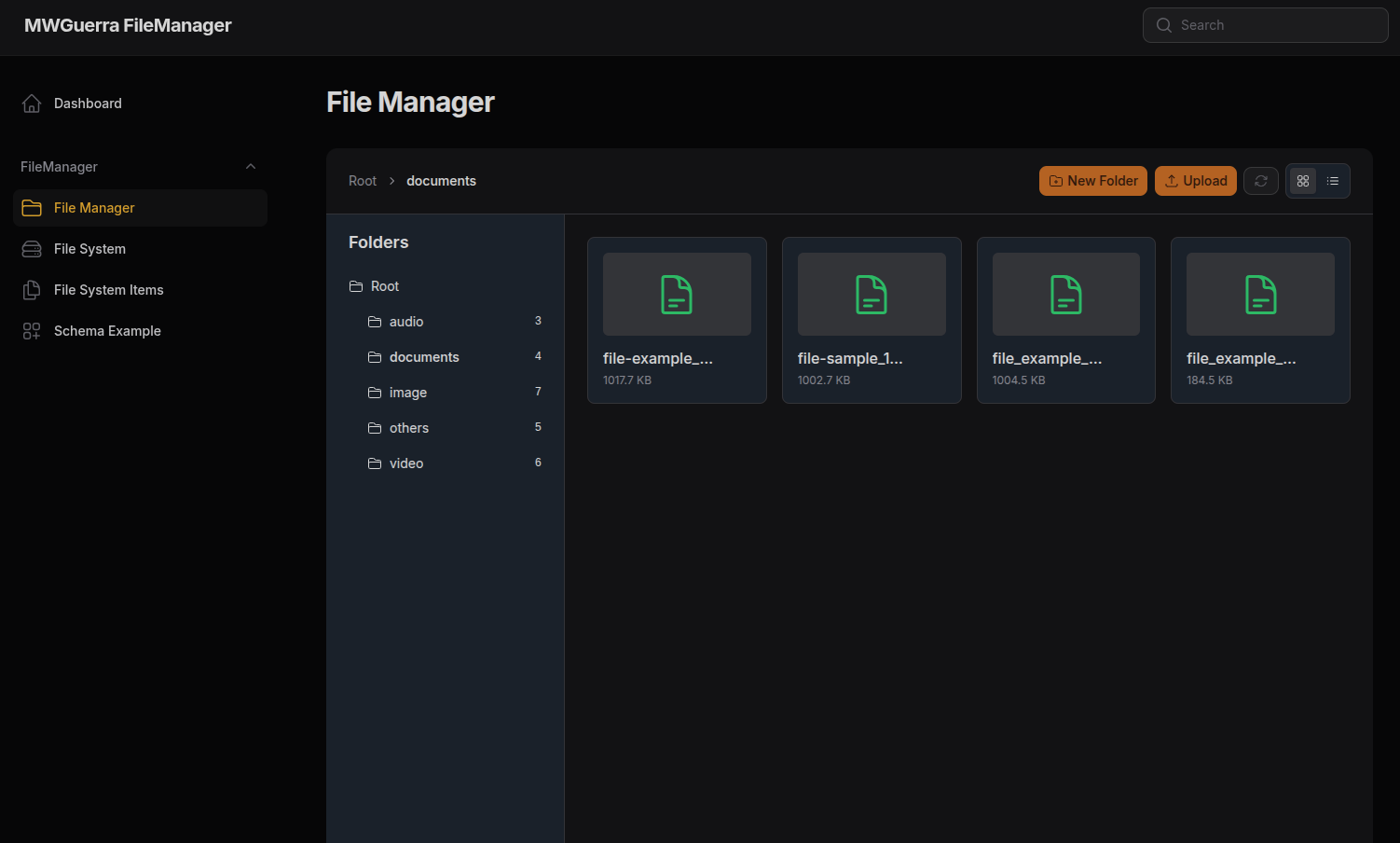This screenshot has width=1400, height=843.
Task: Click the File System drive icon
Action: coord(32,249)
